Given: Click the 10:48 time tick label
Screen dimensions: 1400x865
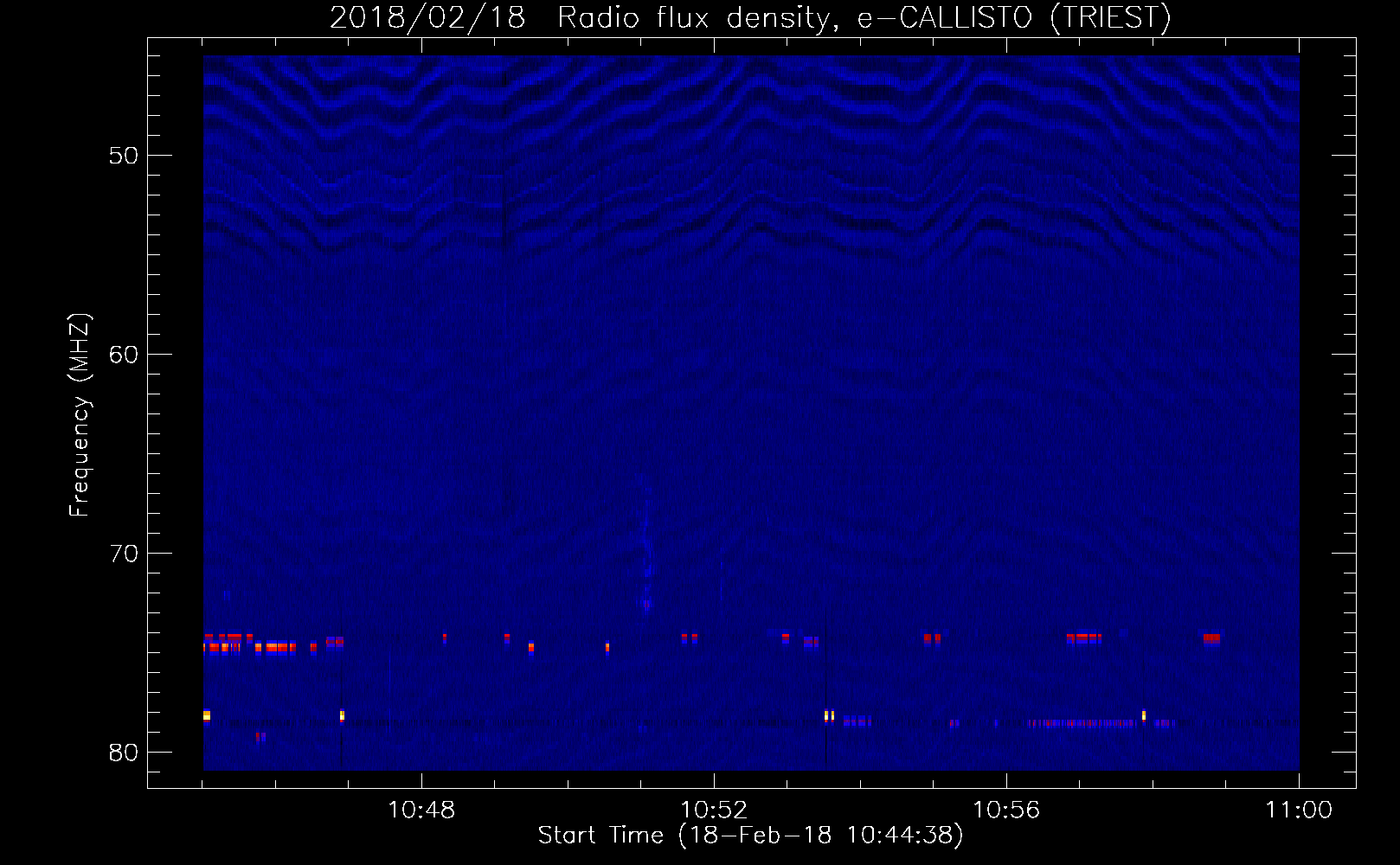Looking at the screenshot, I should (421, 811).
